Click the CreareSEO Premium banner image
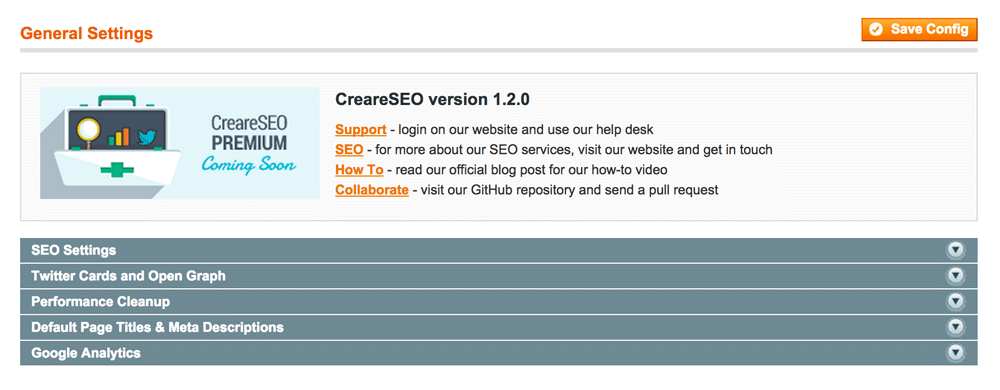 point(180,143)
